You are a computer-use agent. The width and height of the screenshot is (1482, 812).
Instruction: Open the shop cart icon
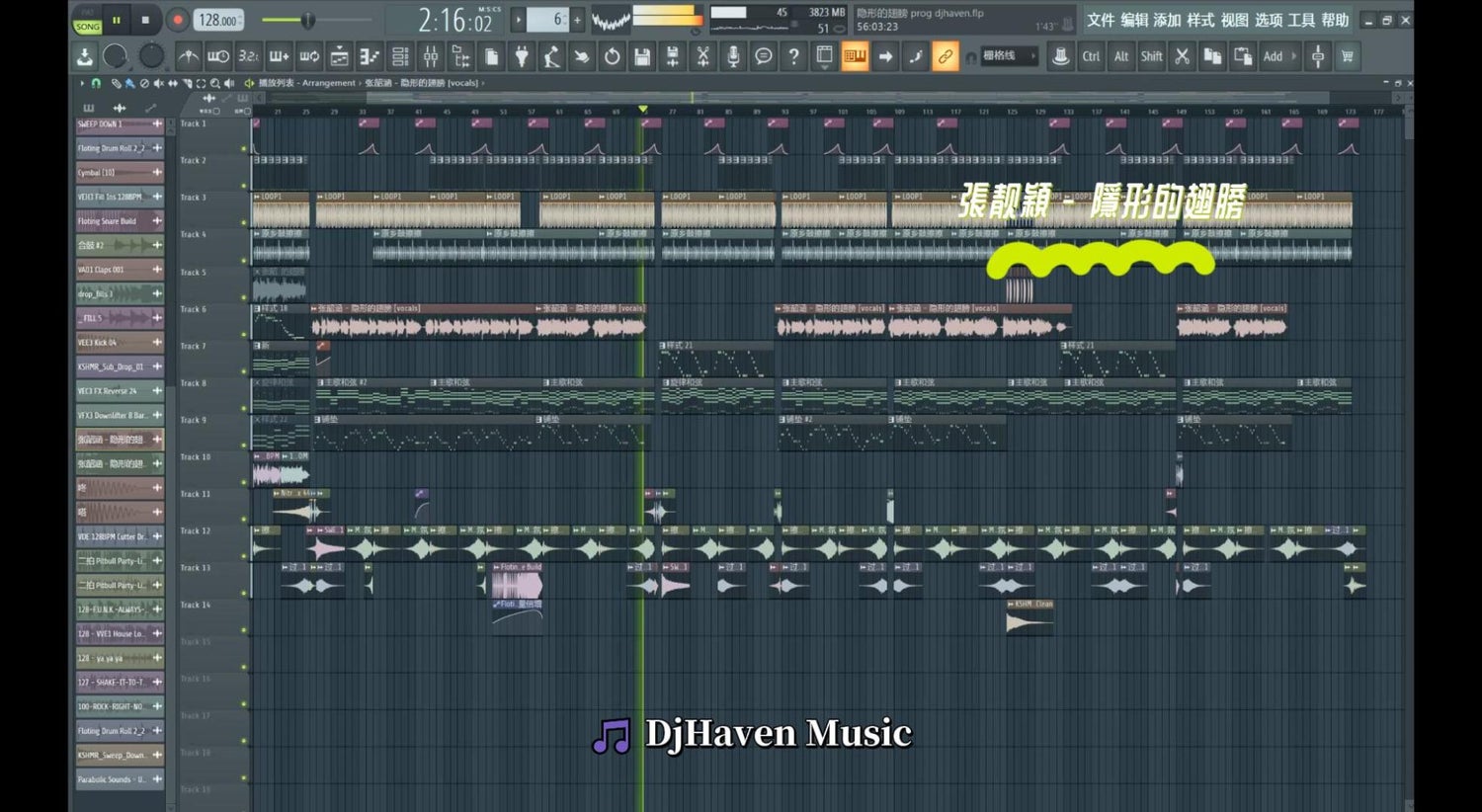tap(1348, 56)
